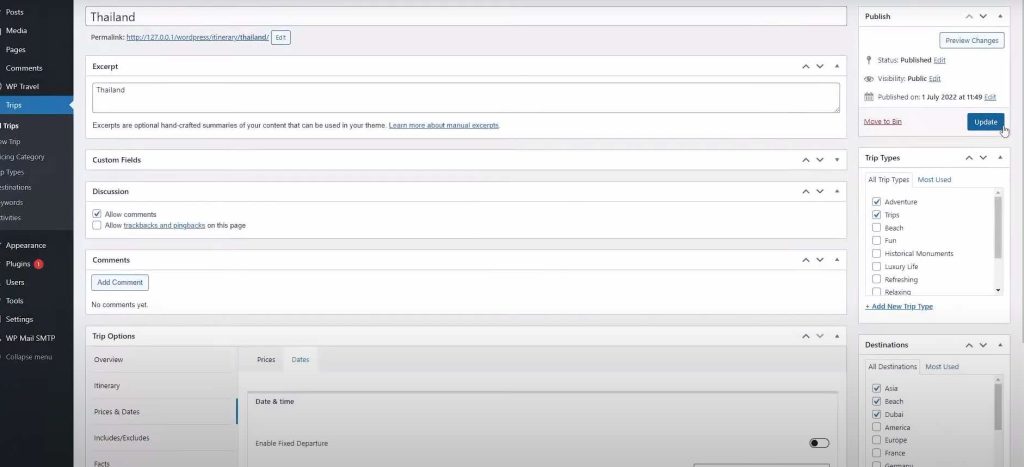Switch to the Dates tab
Image resolution: width=1024 pixels, height=467 pixels.
[300, 360]
